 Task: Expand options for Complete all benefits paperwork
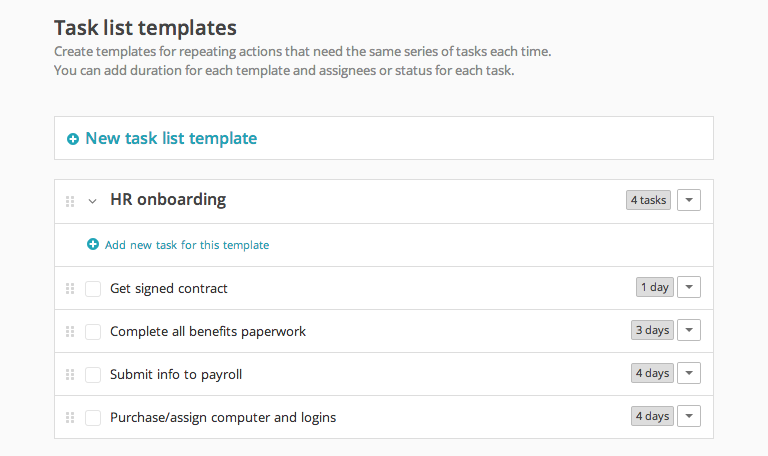[689, 330]
